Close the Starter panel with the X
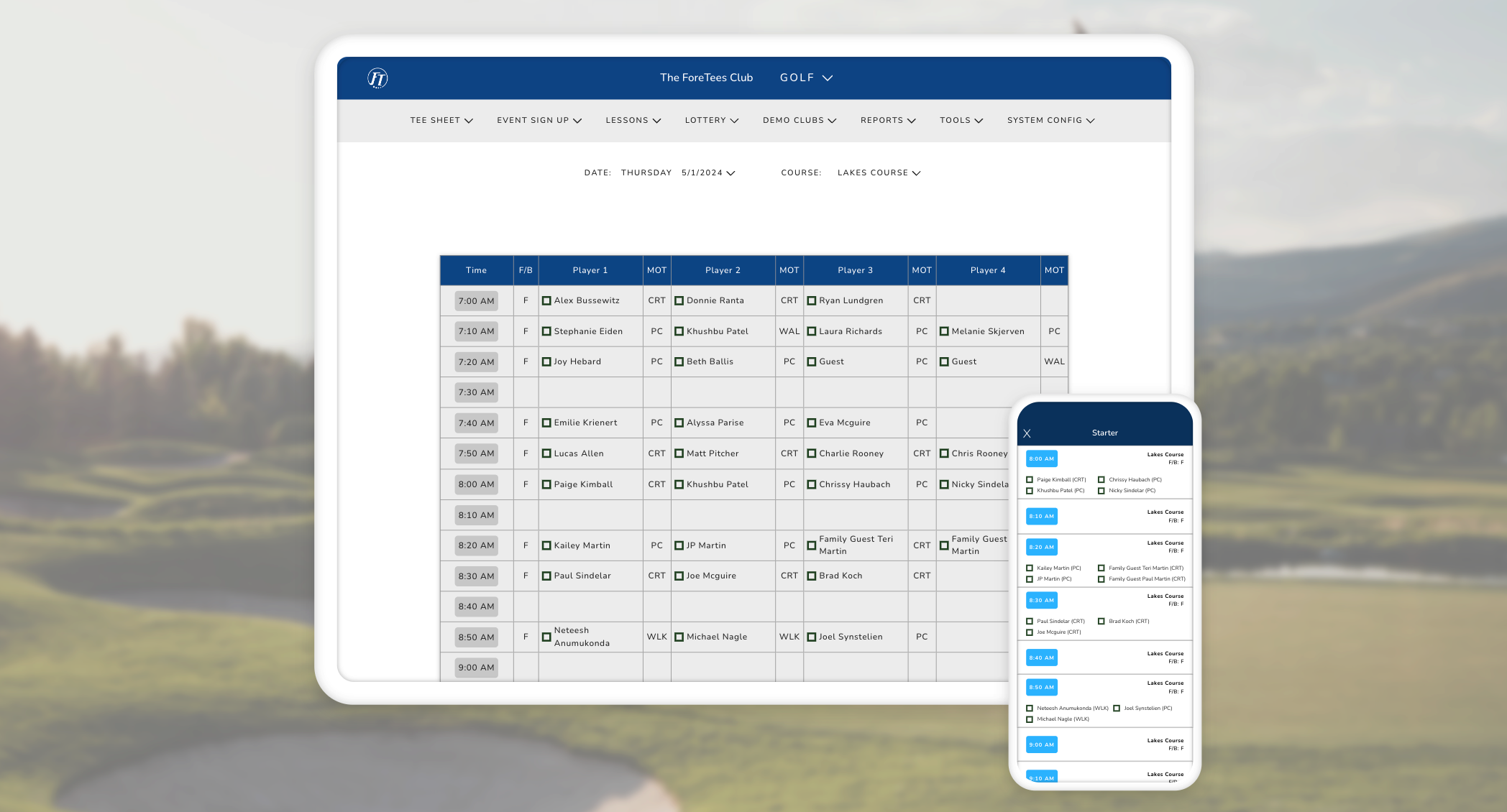This screenshot has height=812, width=1507. click(1027, 433)
